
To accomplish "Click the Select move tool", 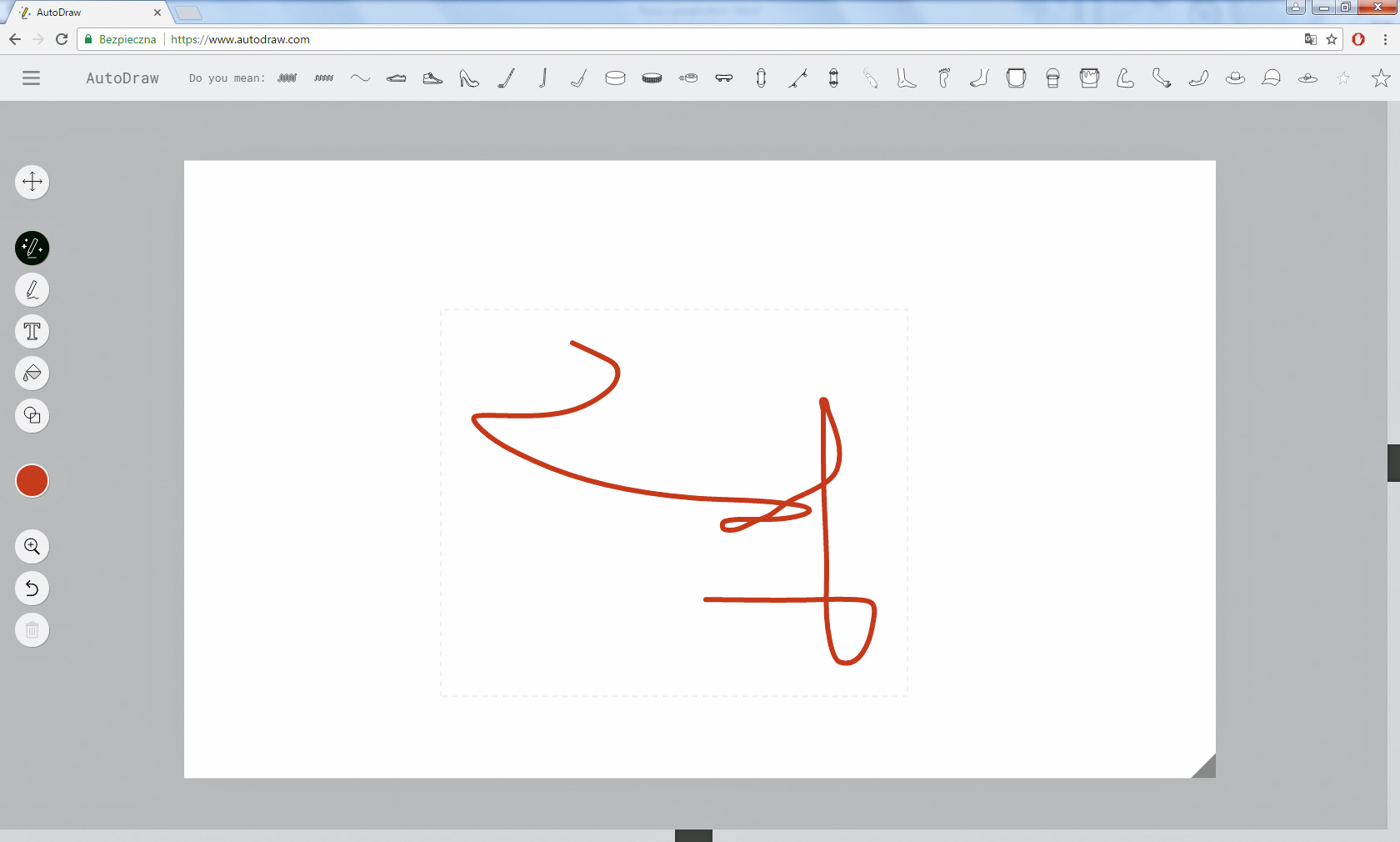I will click(x=32, y=182).
